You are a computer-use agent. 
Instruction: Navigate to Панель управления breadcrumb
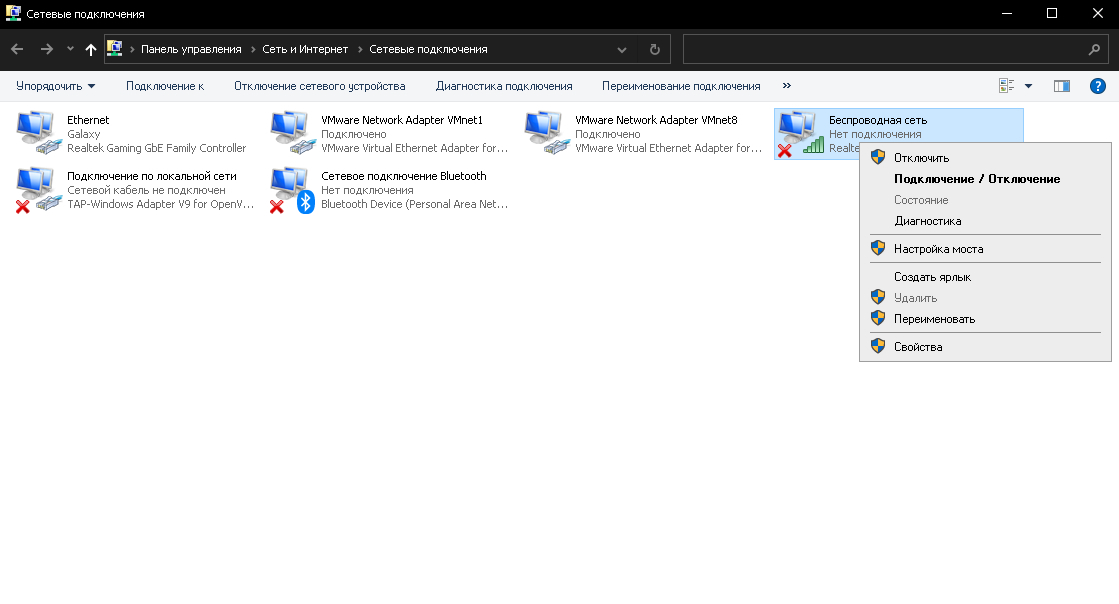191,49
